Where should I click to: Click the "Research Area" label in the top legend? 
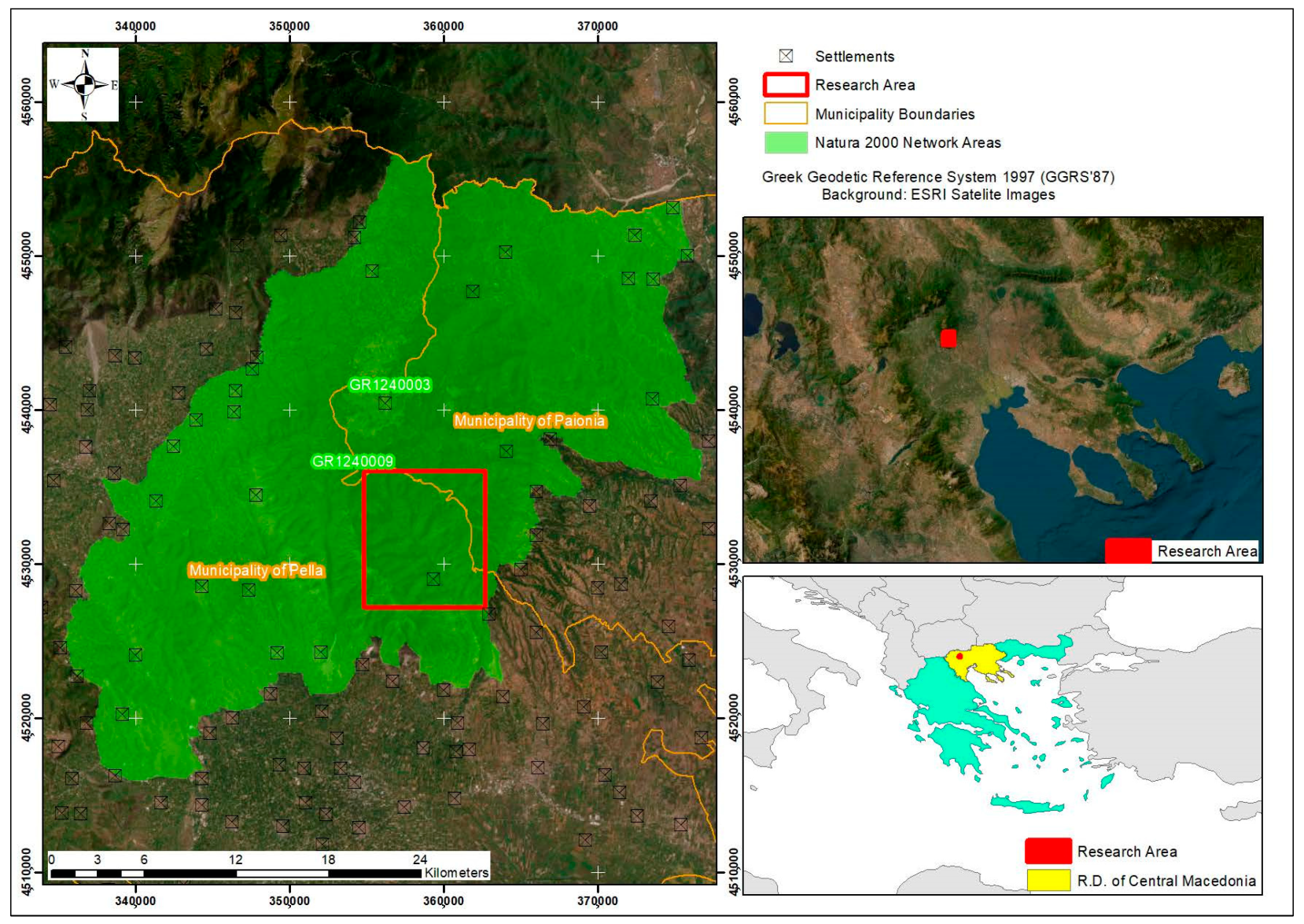(x=864, y=85)
